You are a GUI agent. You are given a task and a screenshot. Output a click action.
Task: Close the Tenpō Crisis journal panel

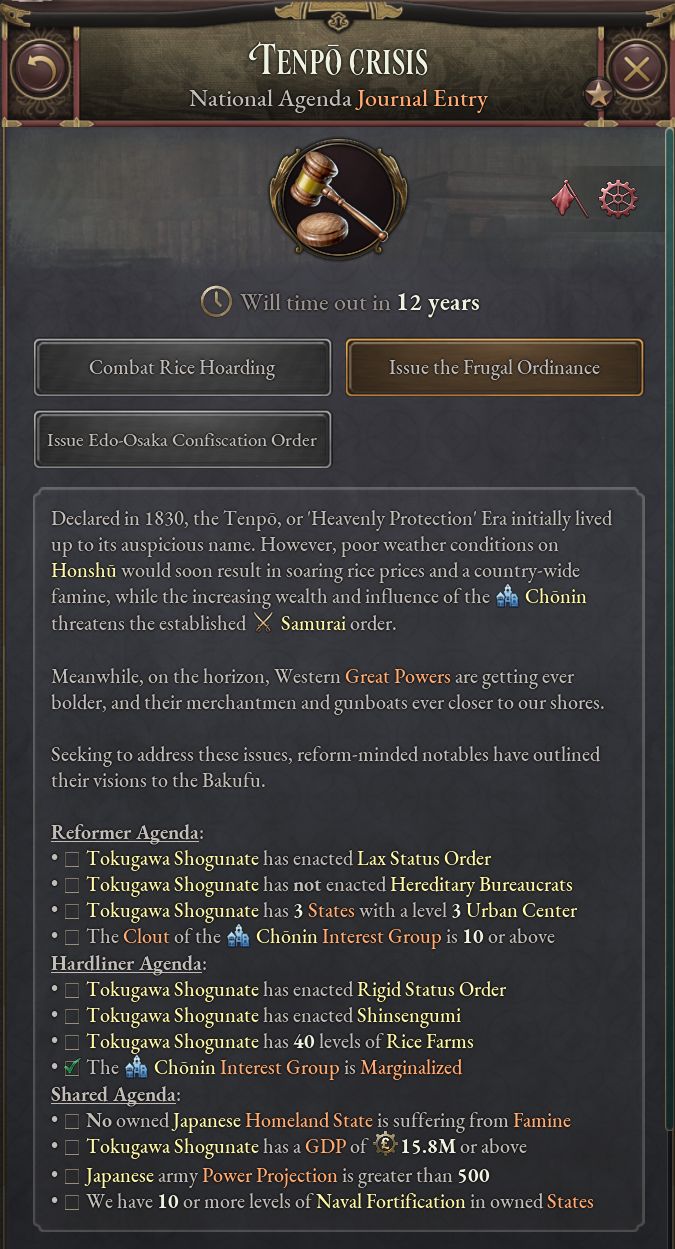(636, 69)
